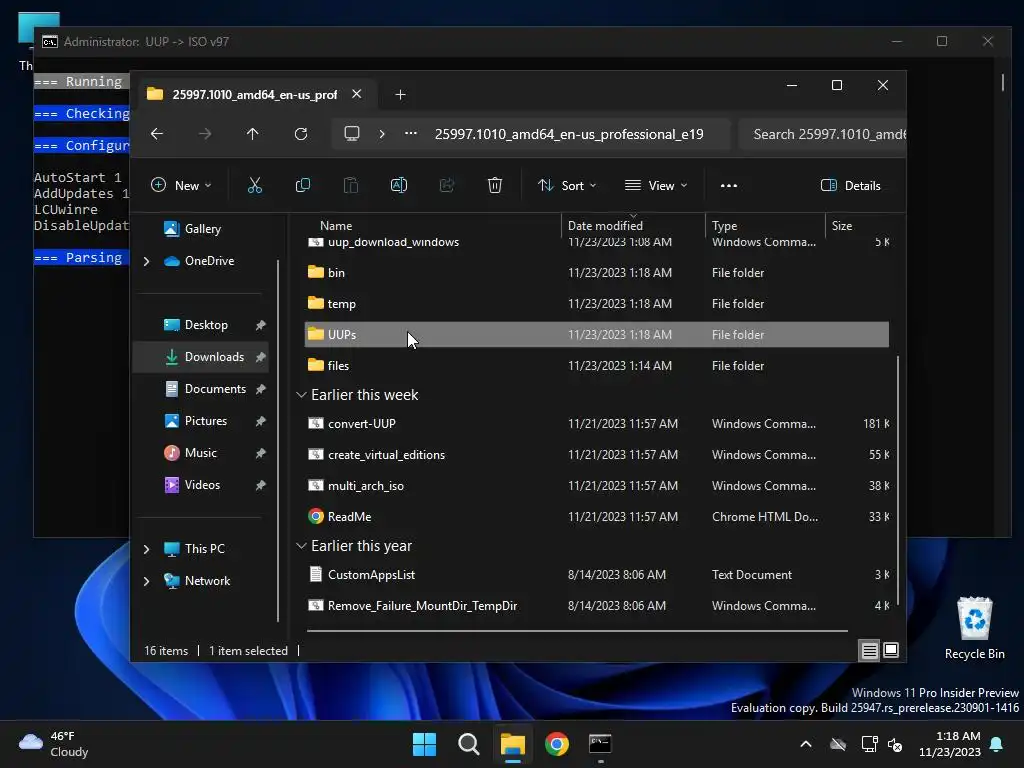Viewport: 1024px width, 768px height.
Task: Click the Cut scissors icon
Action: coord(255,185)
